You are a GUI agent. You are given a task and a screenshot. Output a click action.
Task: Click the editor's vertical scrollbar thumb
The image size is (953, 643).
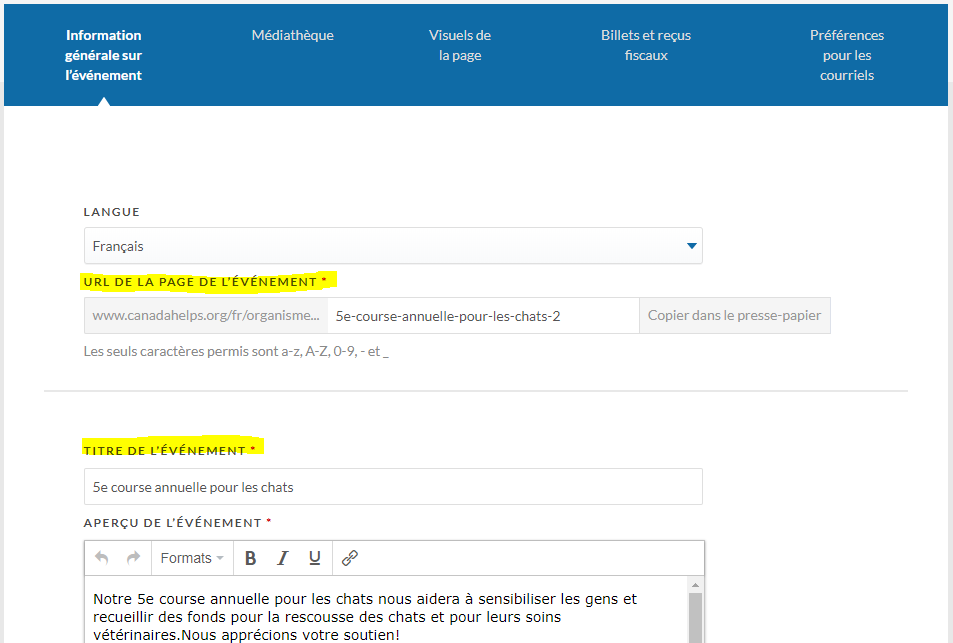[x=696, y=615]
